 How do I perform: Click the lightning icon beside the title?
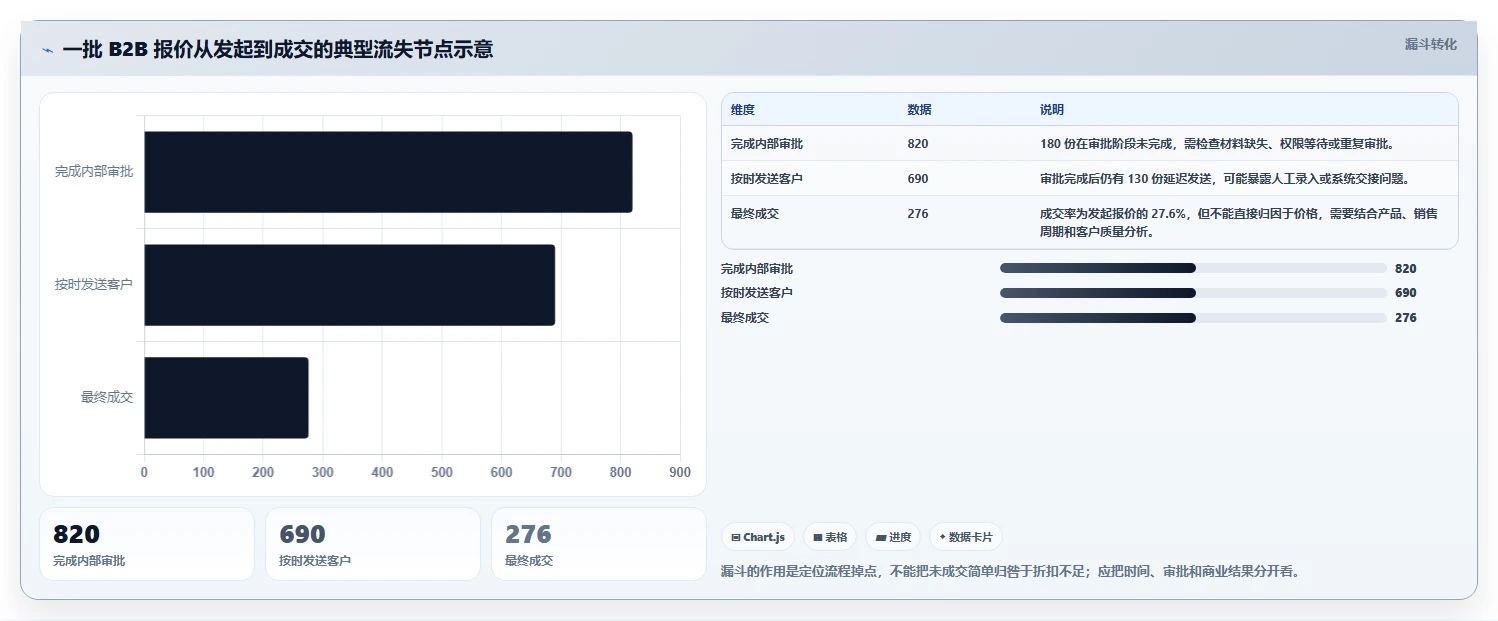[47, 50]
